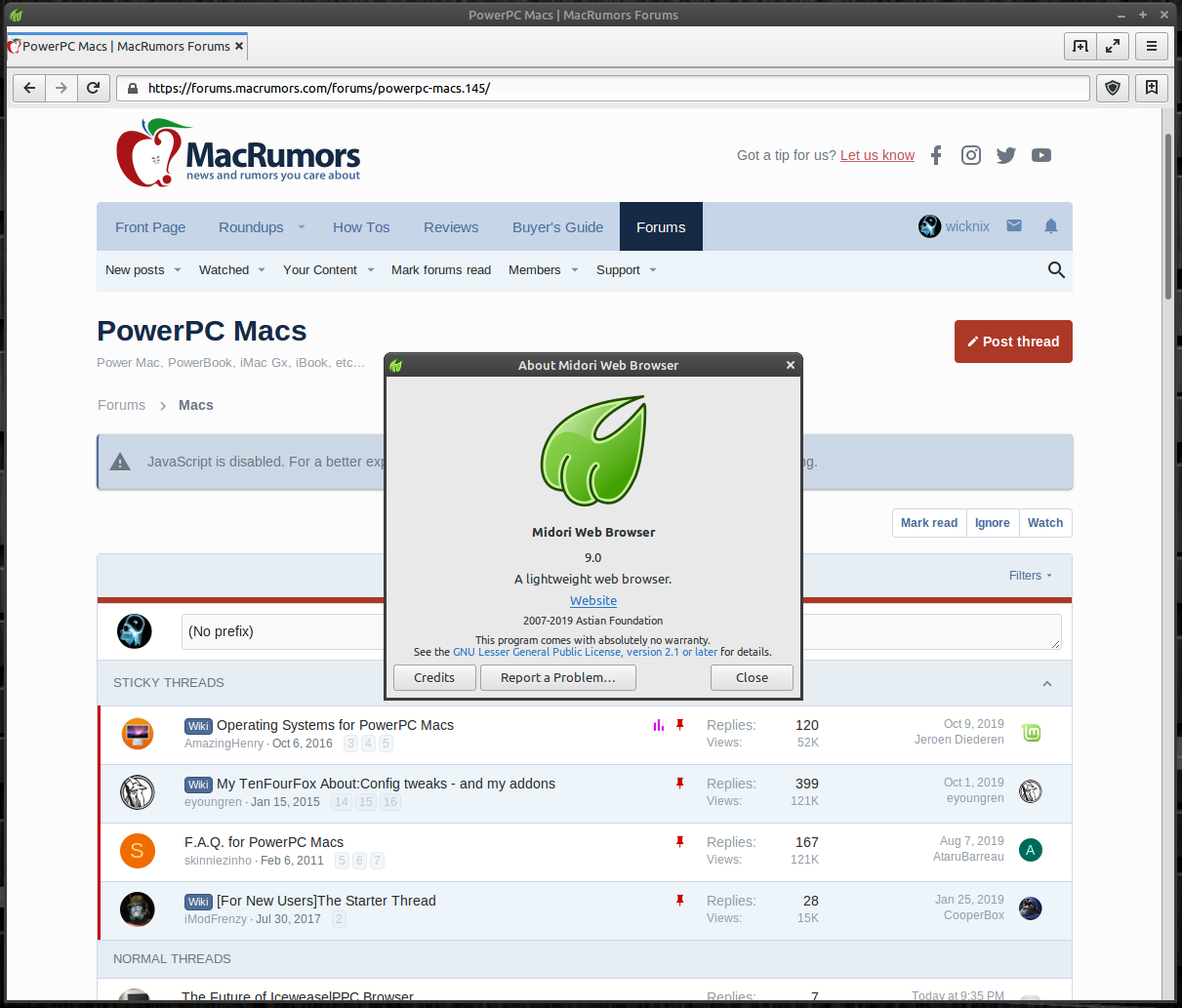Open the New posts dropdown arrow
The image size is (1182, 1008).
[x=178, y=270]
